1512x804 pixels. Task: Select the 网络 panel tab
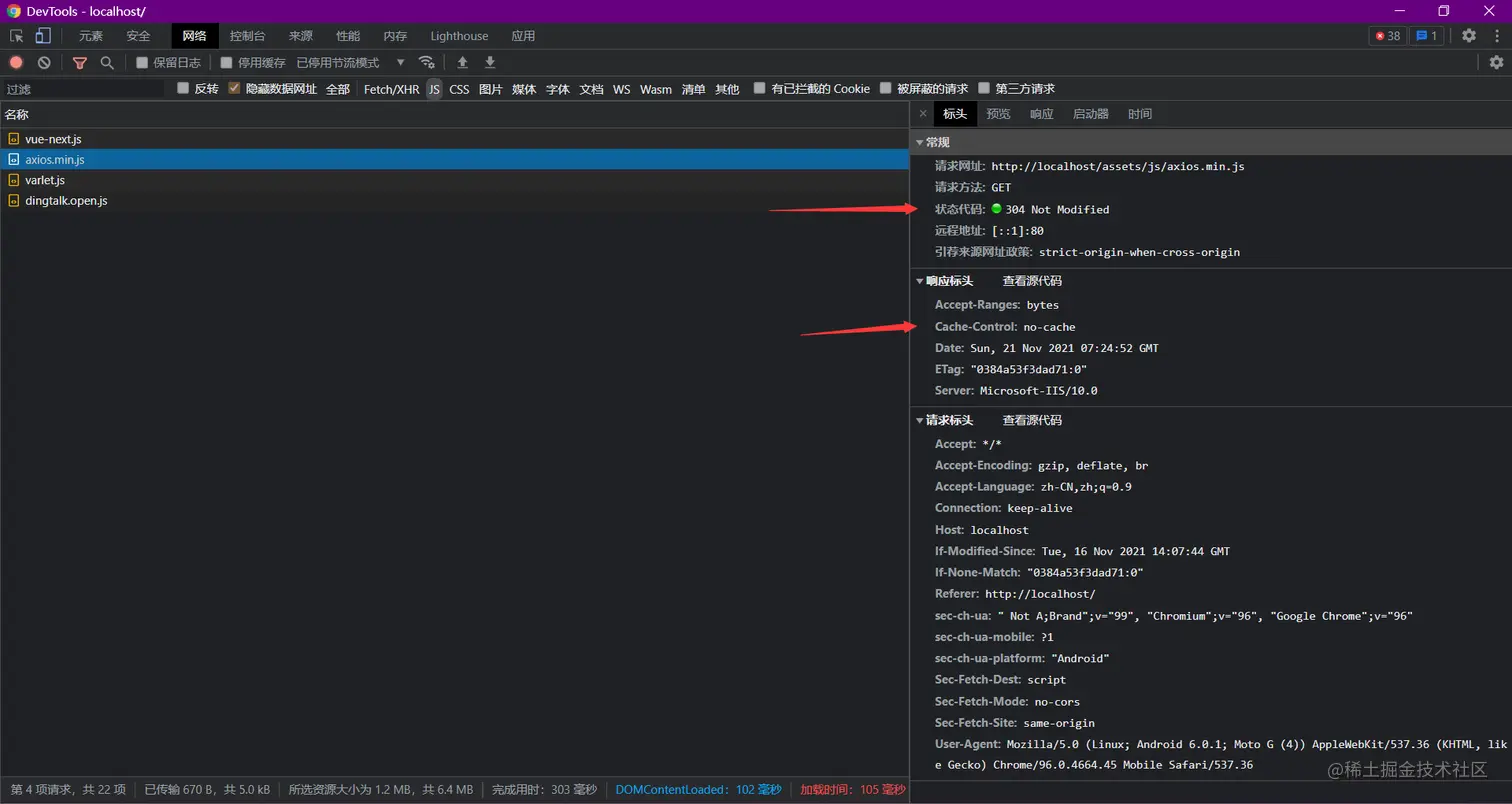[194, 36]
